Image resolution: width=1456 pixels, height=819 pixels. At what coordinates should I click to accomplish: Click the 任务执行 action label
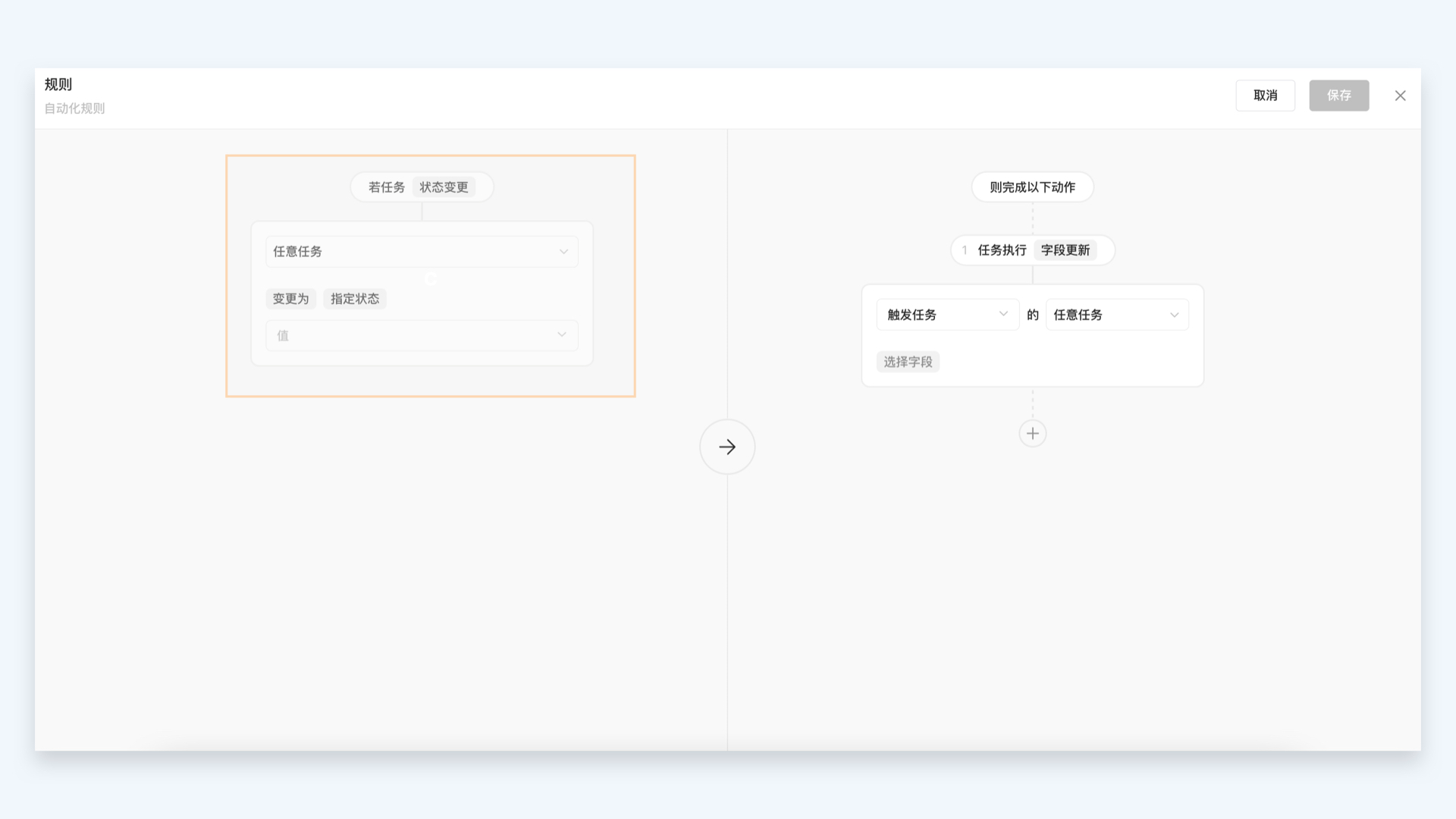1002,250
